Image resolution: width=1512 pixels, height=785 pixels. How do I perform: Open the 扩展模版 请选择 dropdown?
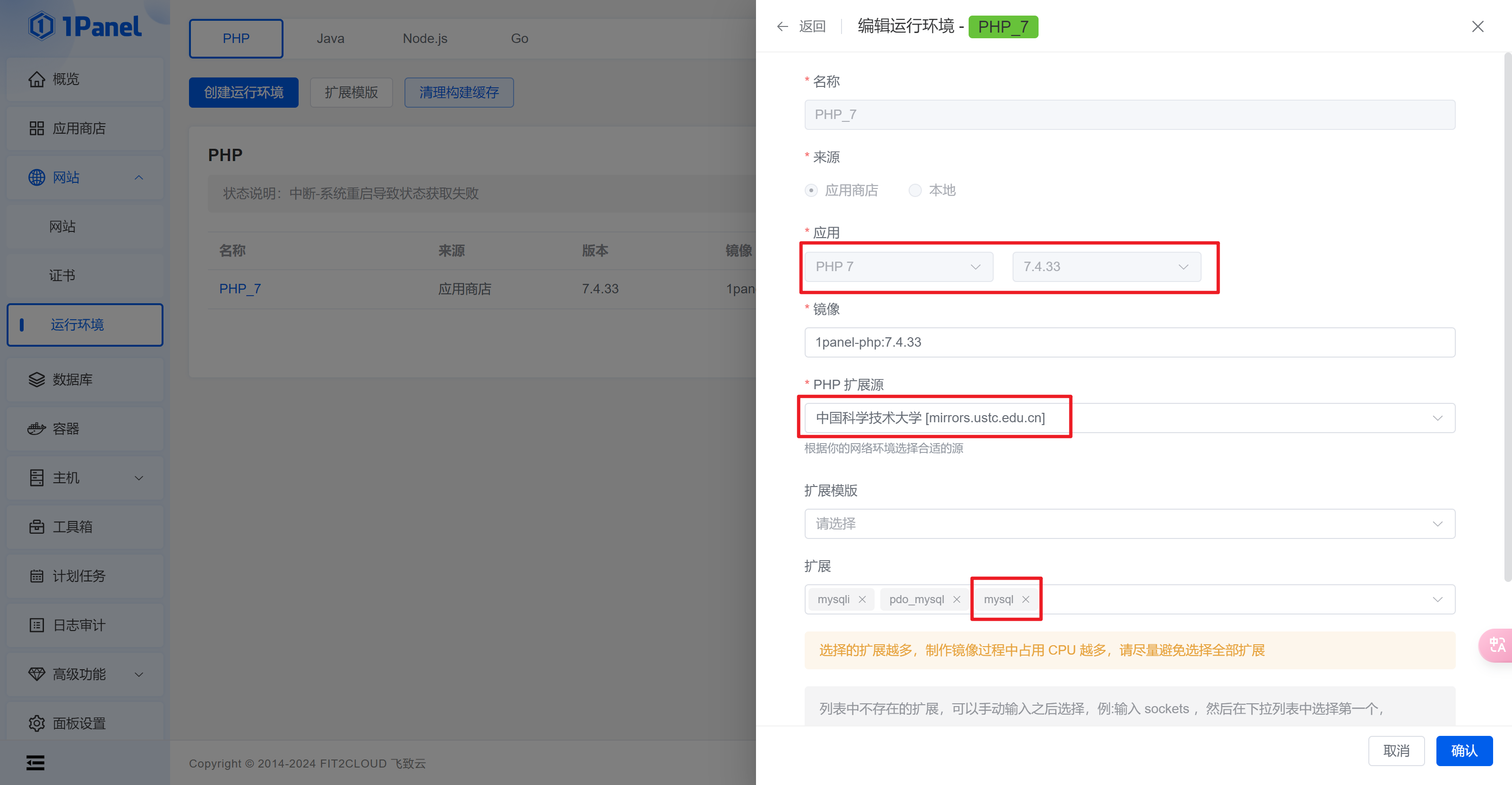pyautogui.click(x=1129, y=523)
